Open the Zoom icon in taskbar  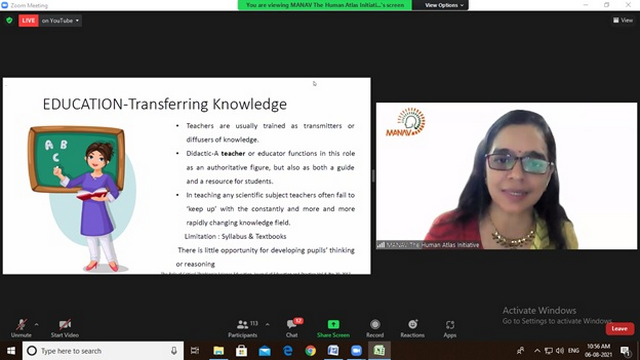click(356, 351)
